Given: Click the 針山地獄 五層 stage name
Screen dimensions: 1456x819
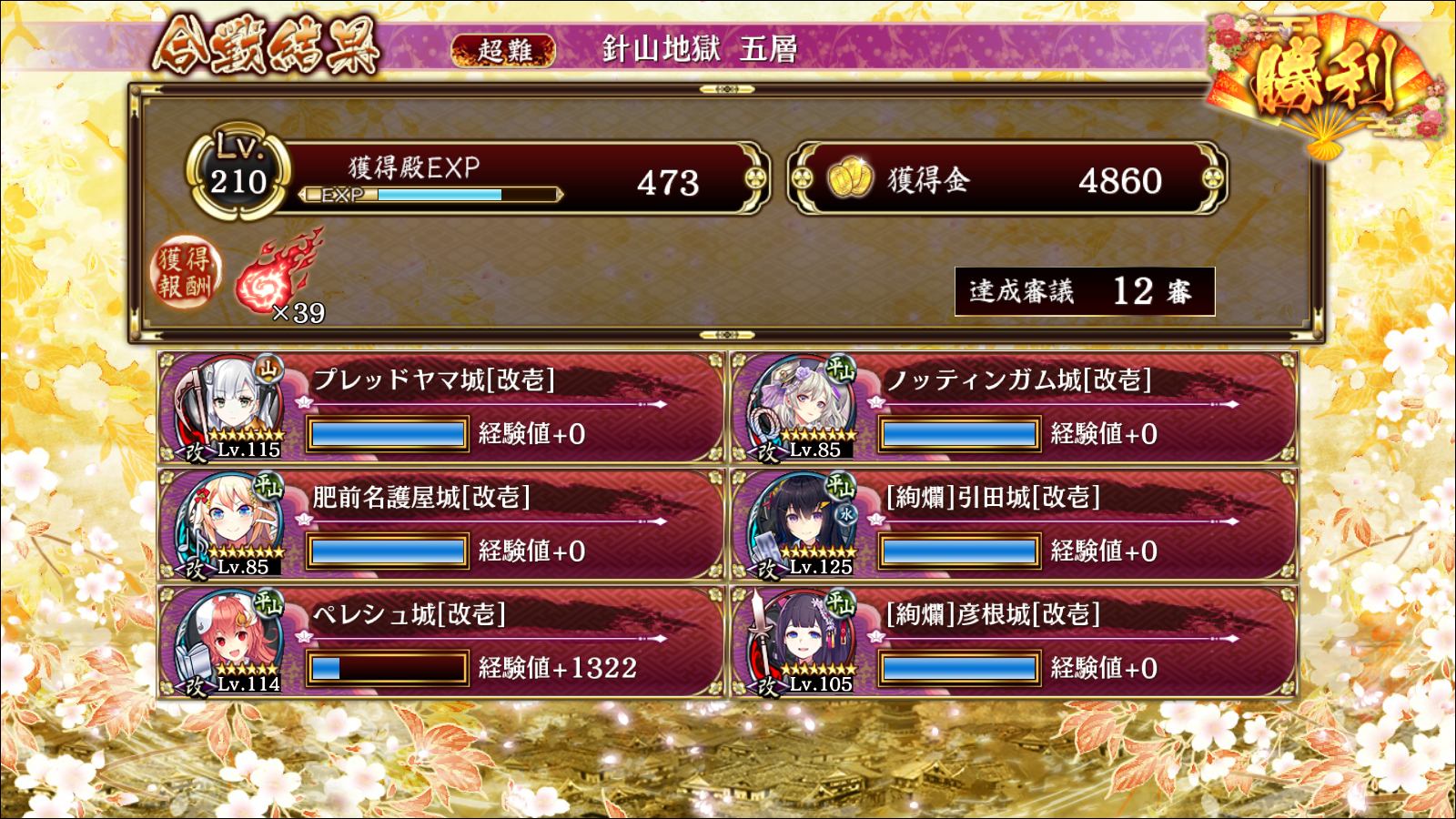Looking at the screenshot, I should coord(699,49).
